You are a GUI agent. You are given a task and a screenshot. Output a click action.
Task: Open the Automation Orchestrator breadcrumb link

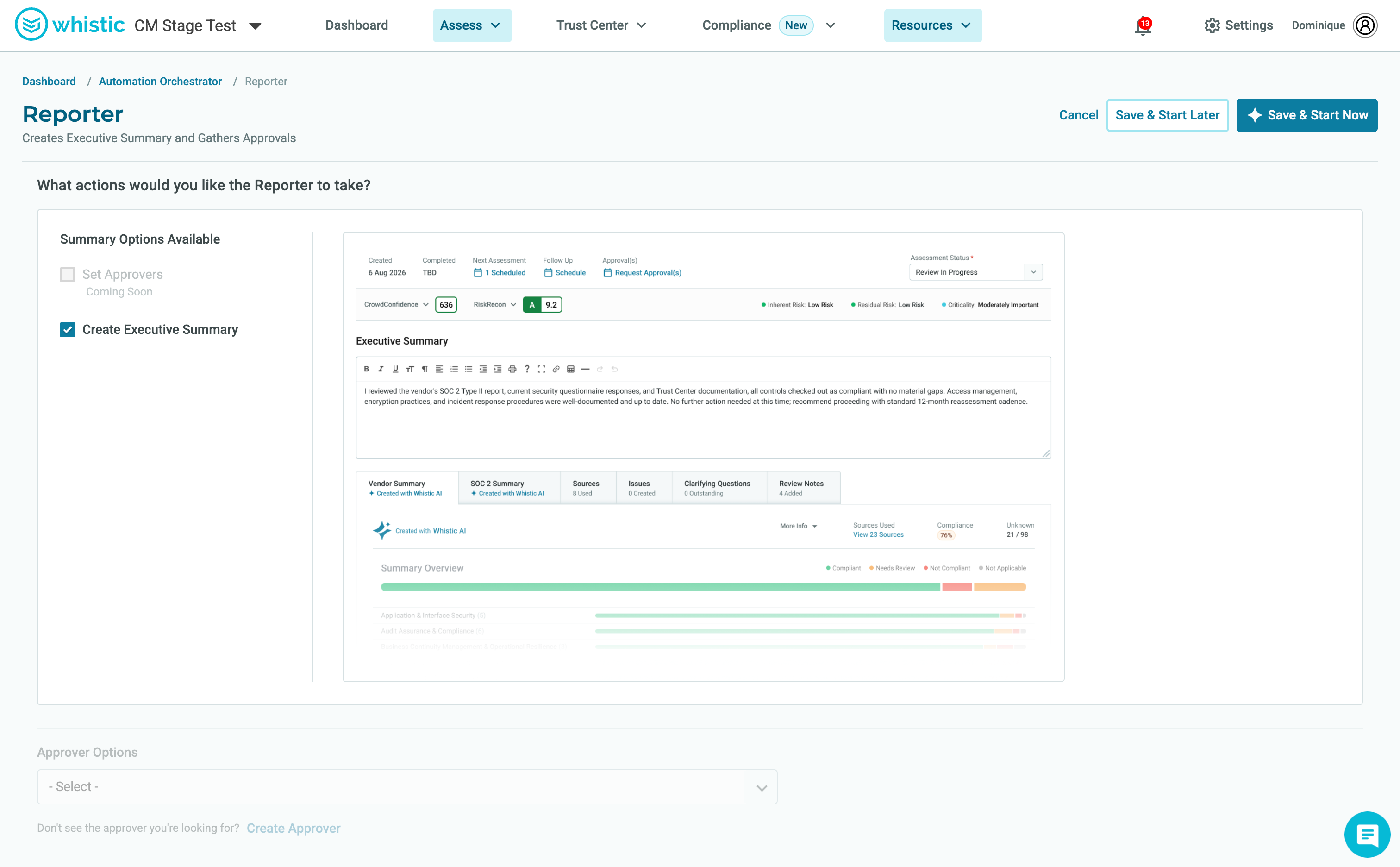point(160,82)
